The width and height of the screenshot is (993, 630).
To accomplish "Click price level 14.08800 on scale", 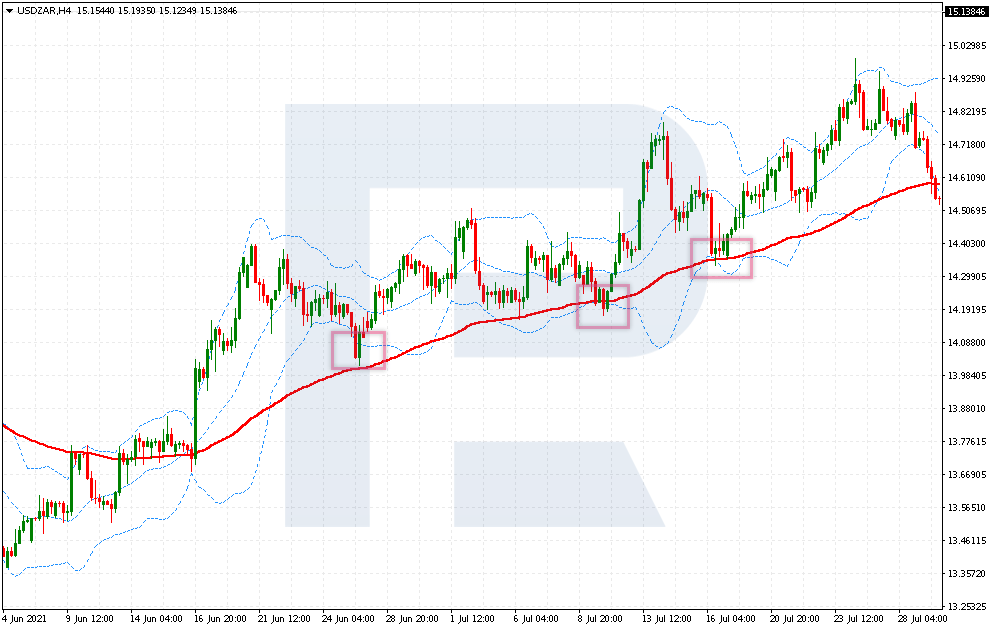I will 966,343.
